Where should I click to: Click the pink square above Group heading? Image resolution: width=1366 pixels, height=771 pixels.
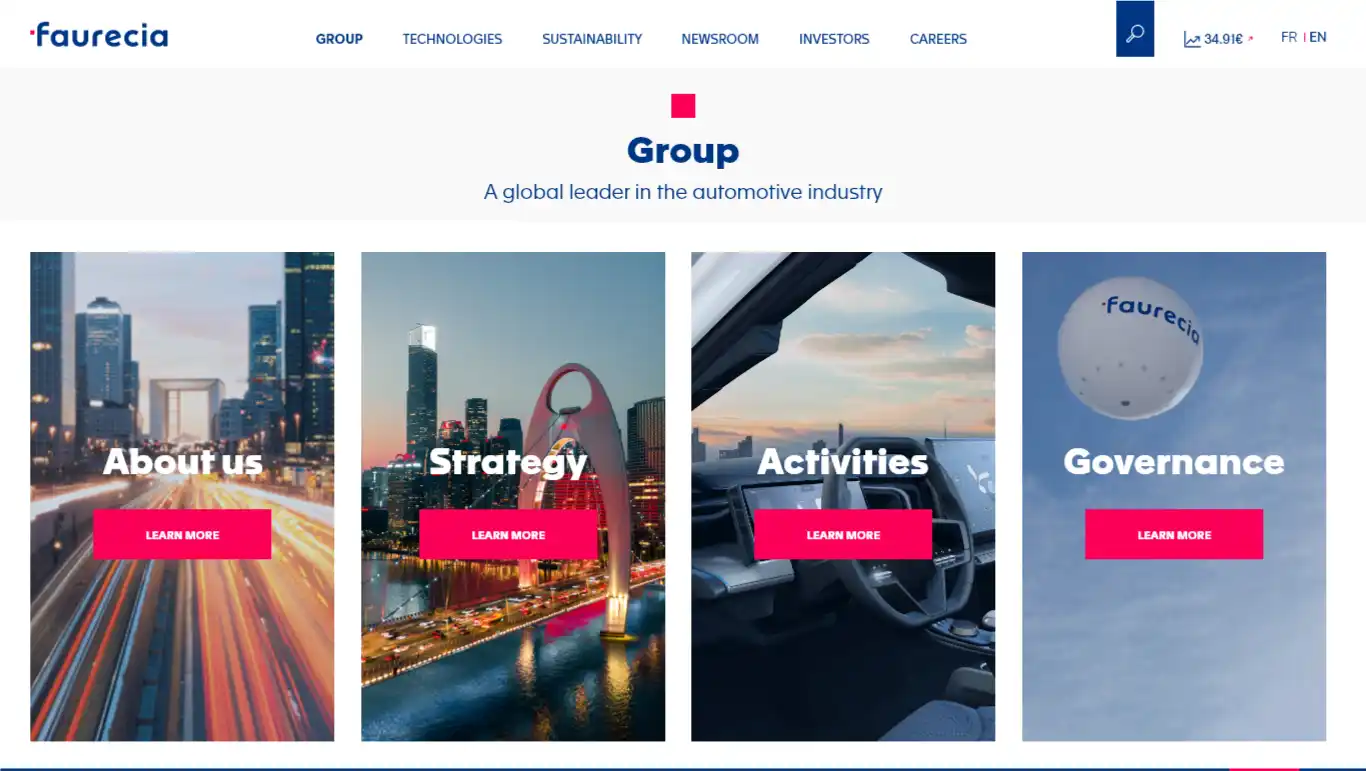683,106
